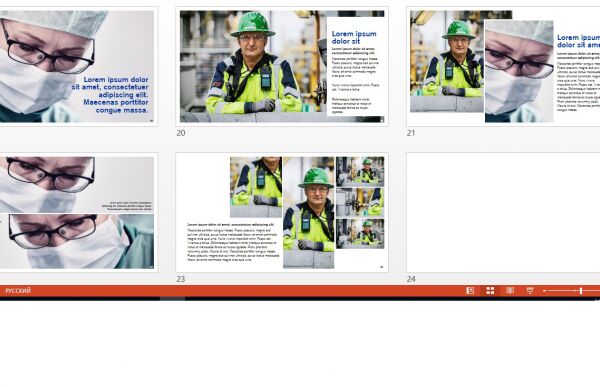
Task: Select Slide Sorter view icon
Action: pos(490,291)
